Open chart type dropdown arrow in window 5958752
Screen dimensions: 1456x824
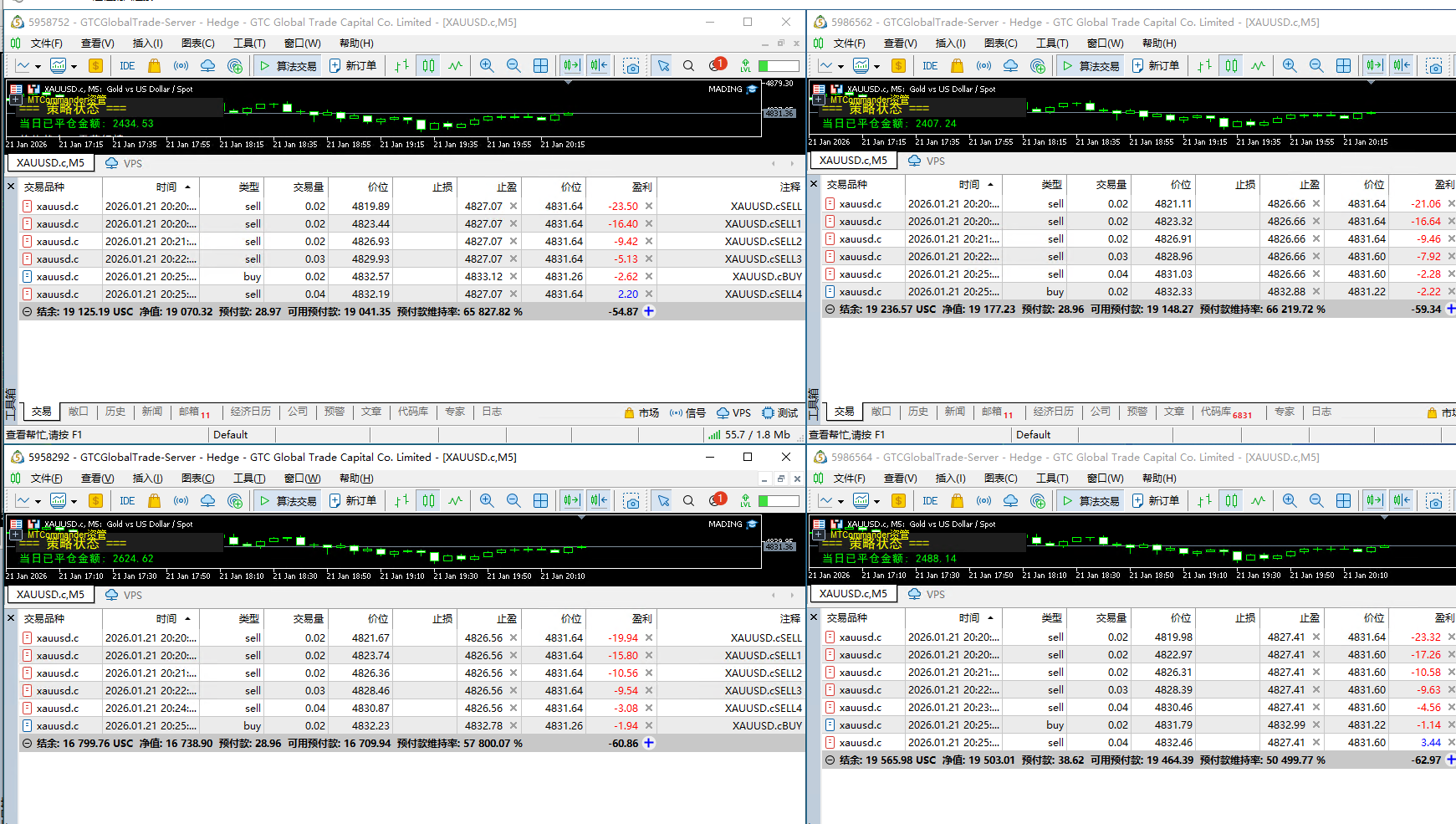(x=38, y=67)
